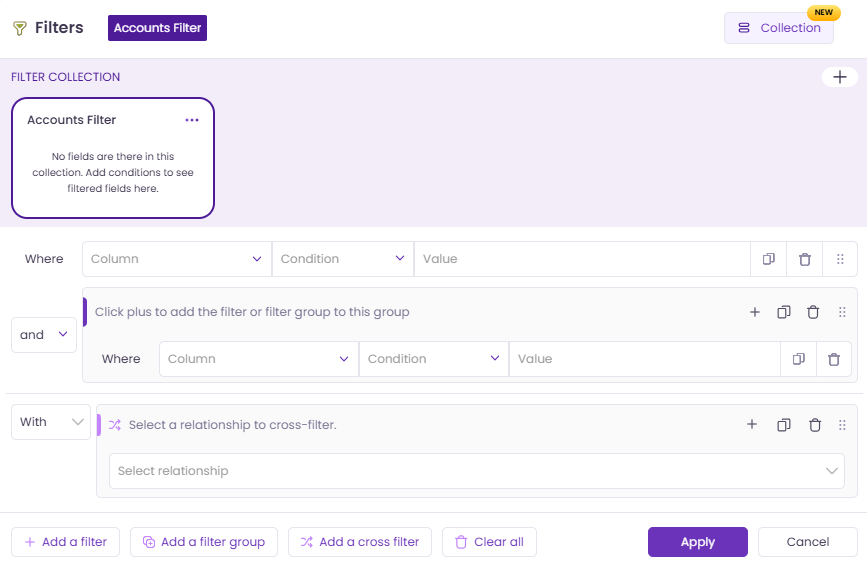Expand the Select relationship dropdown

point(476,471)
